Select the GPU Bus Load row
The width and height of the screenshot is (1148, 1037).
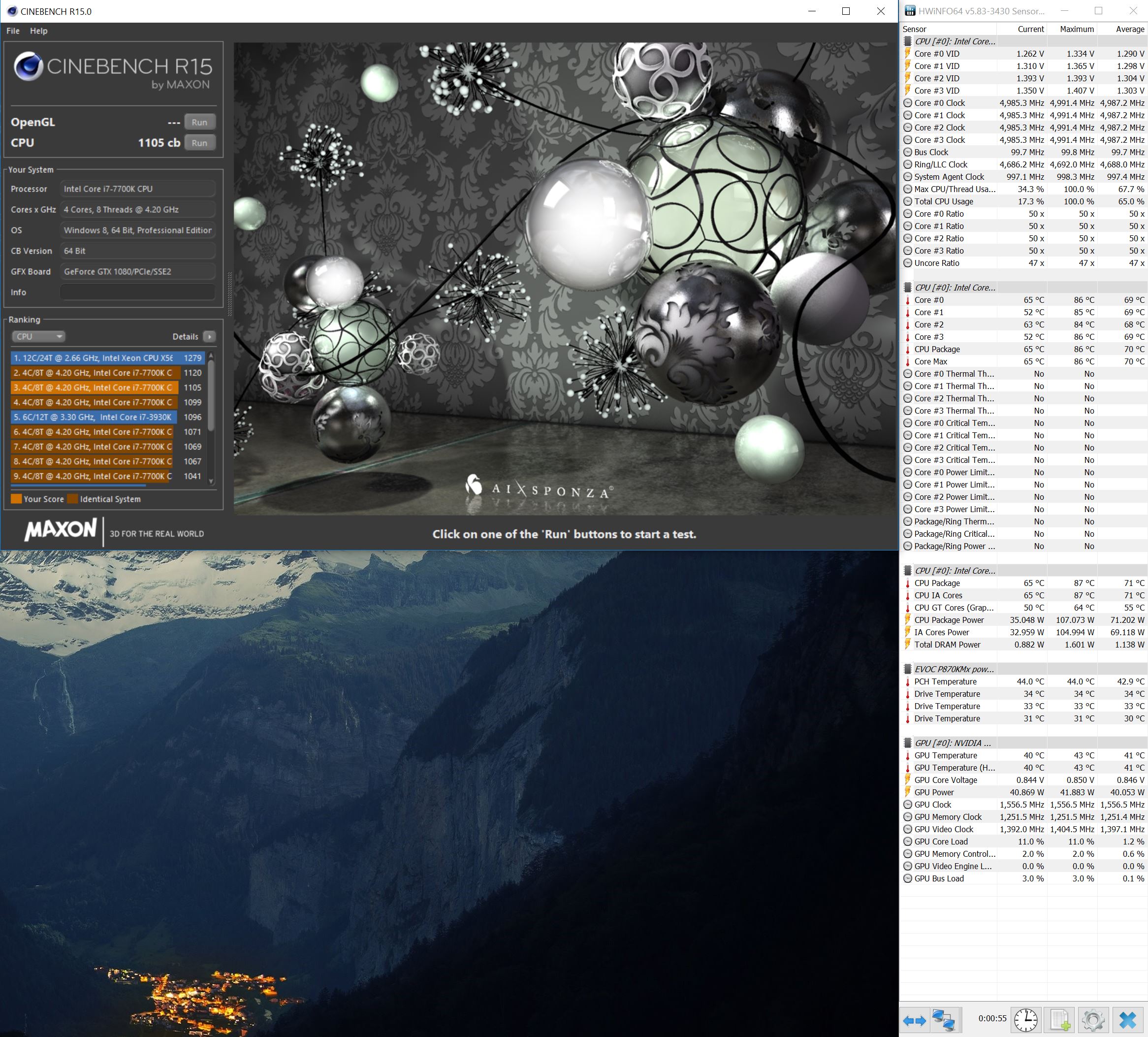1024,878
